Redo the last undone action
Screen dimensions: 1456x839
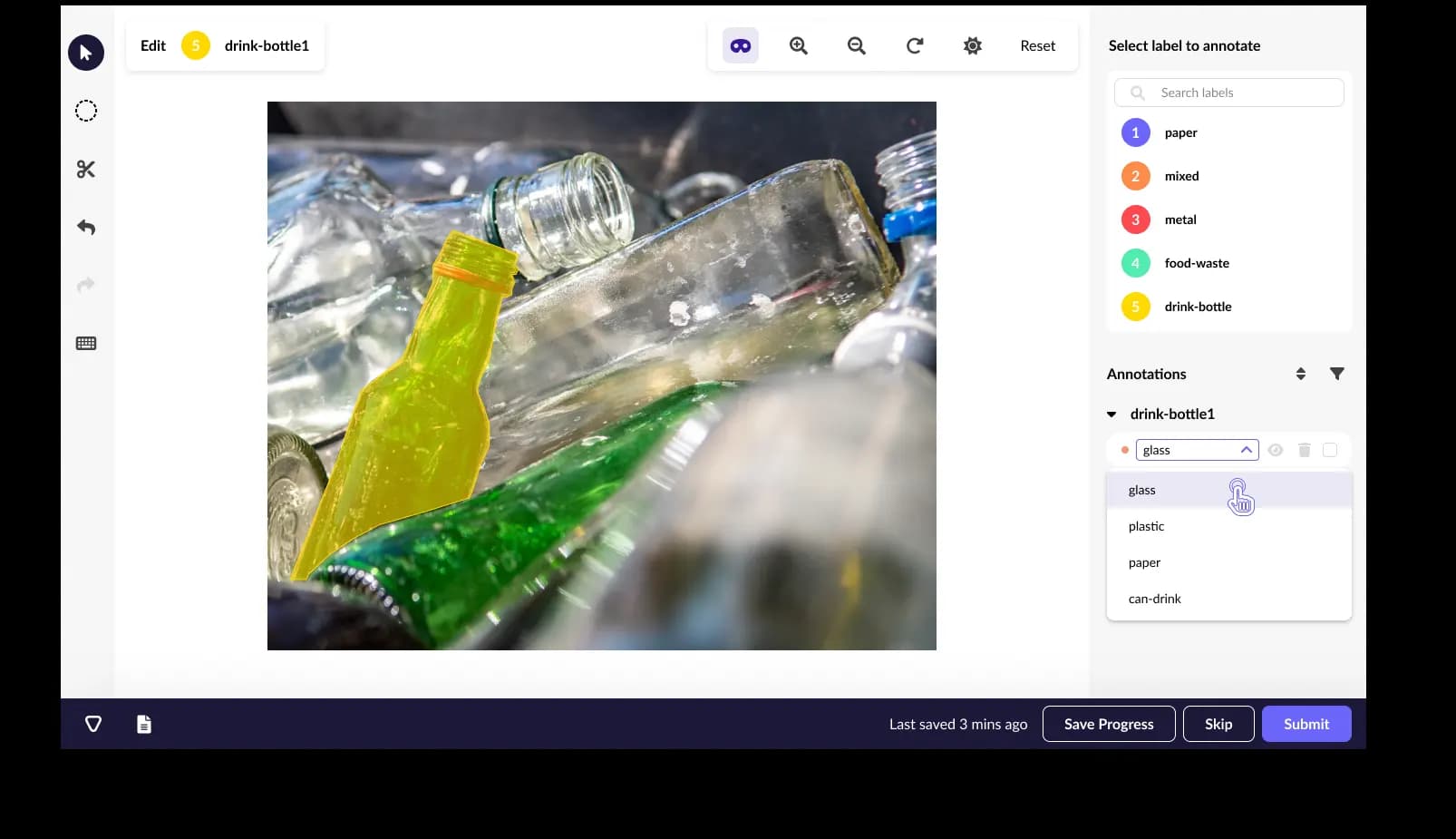85,285
